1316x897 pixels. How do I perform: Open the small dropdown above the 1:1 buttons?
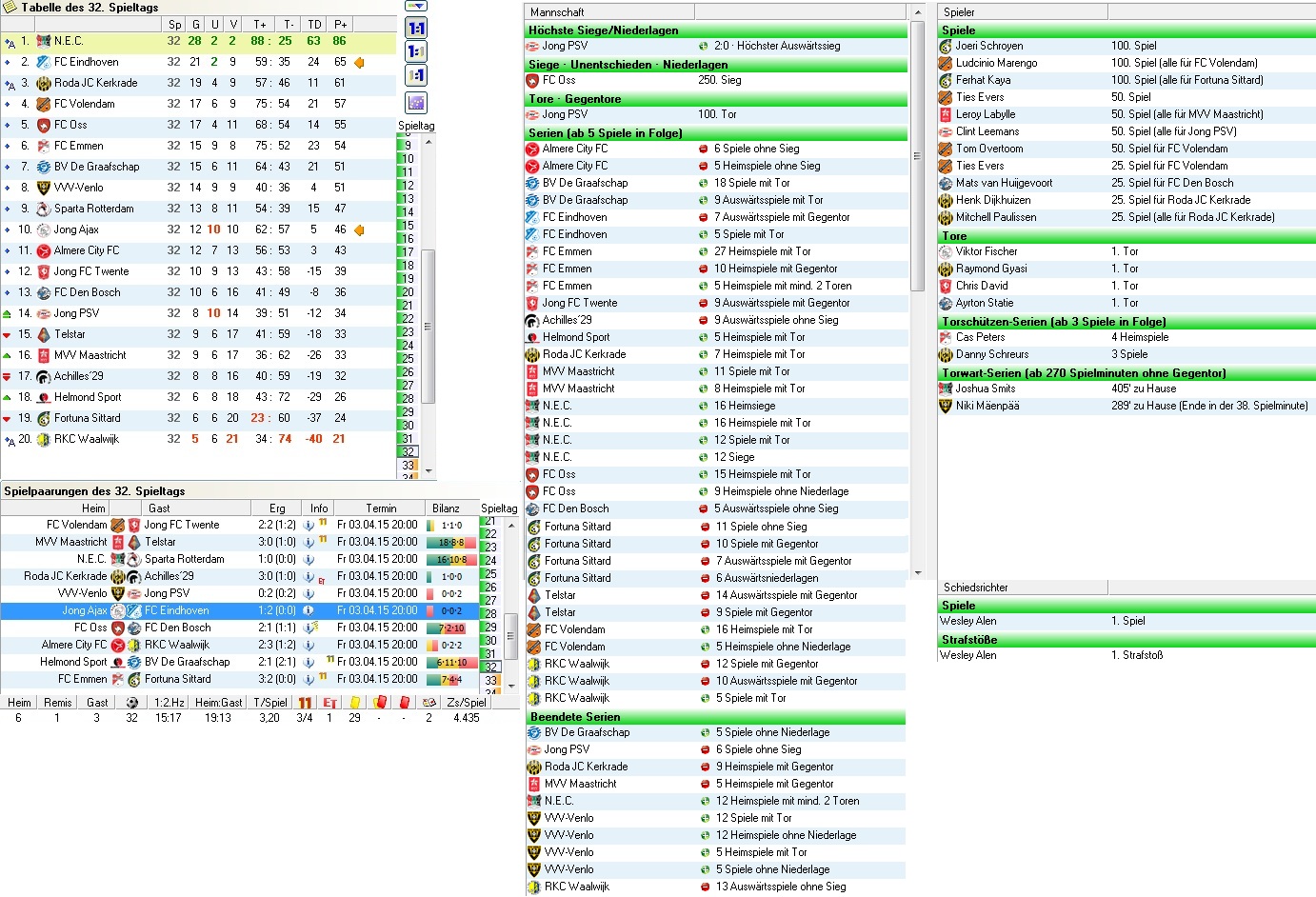416,6
